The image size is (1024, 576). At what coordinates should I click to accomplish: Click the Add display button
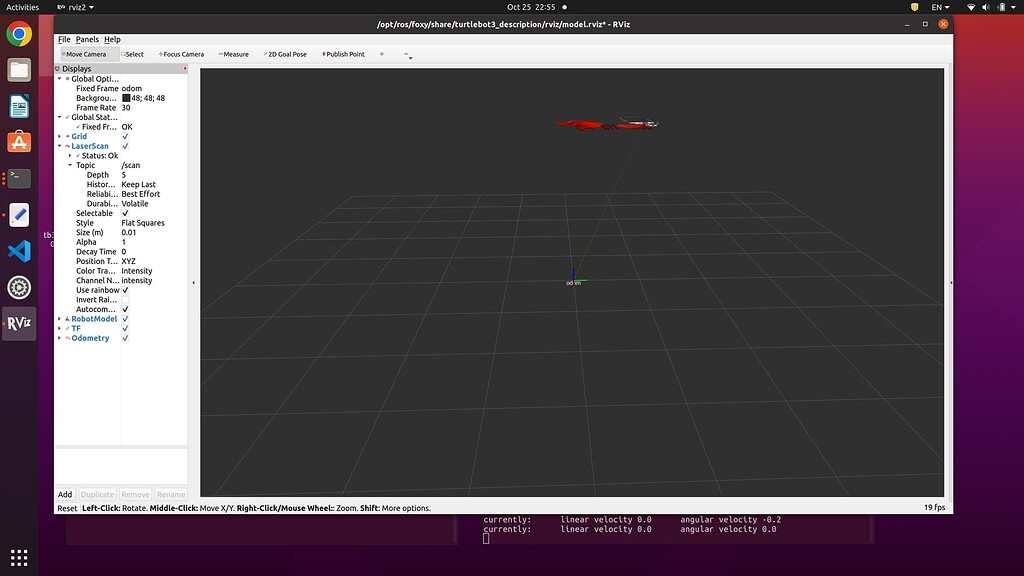click(65, 494)
